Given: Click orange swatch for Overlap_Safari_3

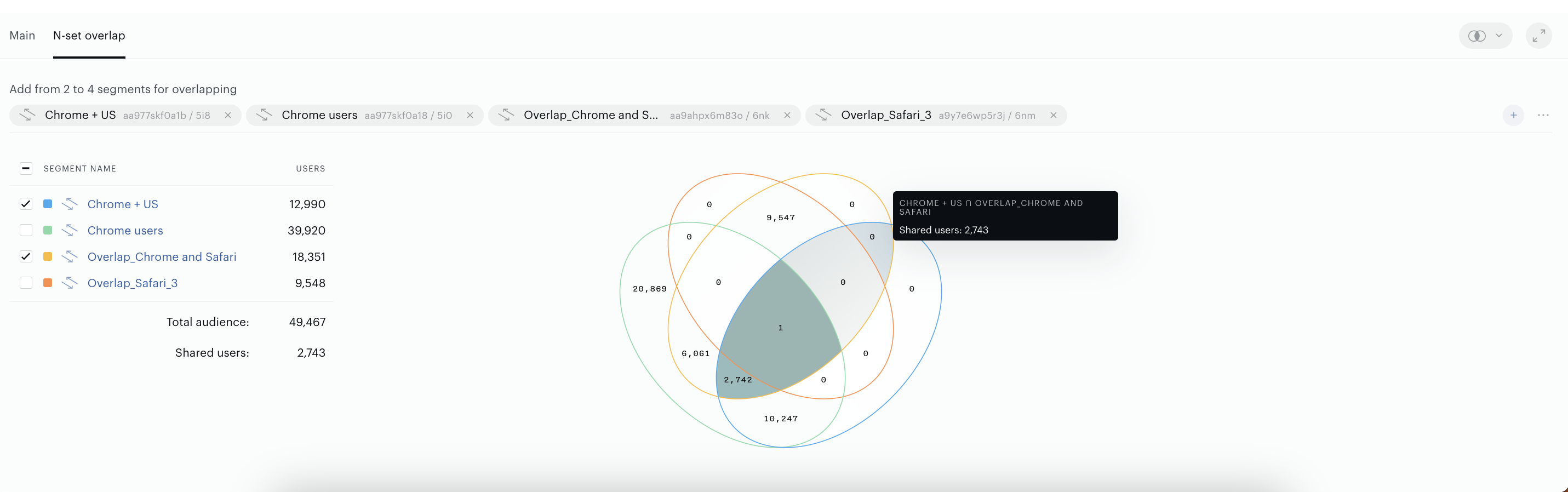Looking at the screenshot, I should (x=48, y=283).
